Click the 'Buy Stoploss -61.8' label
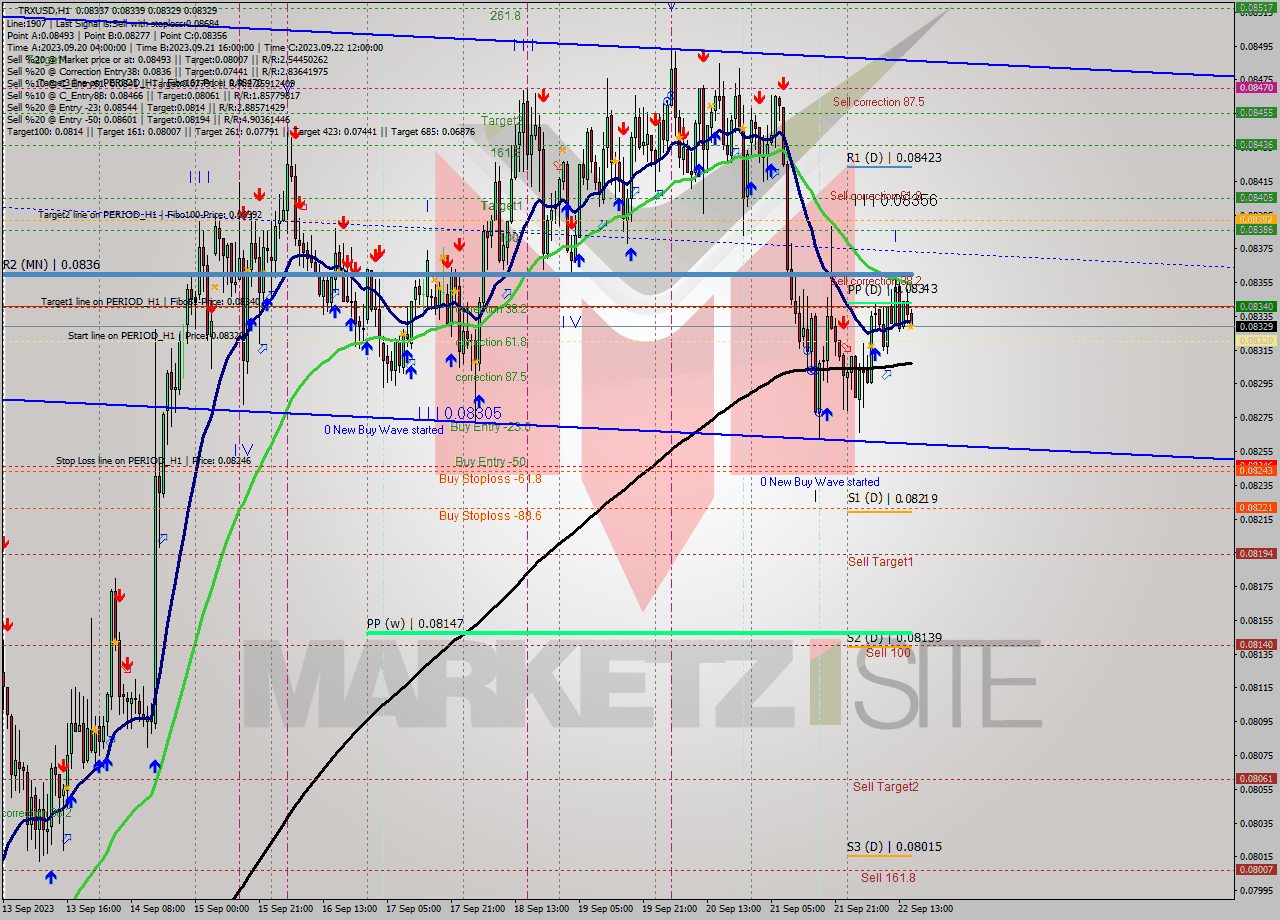The width and height of the screenshot is (1280, 920). (x=490, y=479)
